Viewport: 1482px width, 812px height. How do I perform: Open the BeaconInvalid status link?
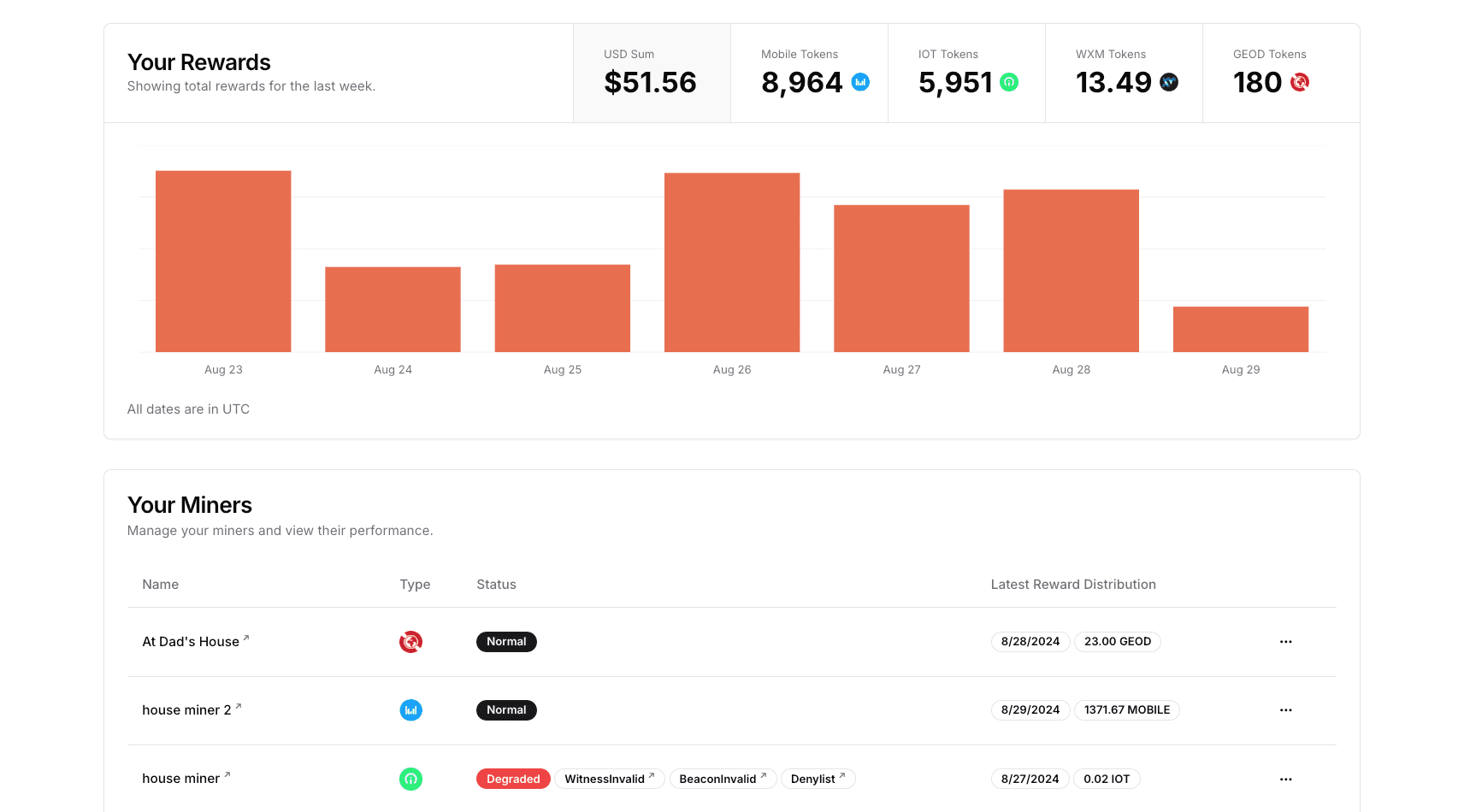pyautogui.click(x=723, y=779)
